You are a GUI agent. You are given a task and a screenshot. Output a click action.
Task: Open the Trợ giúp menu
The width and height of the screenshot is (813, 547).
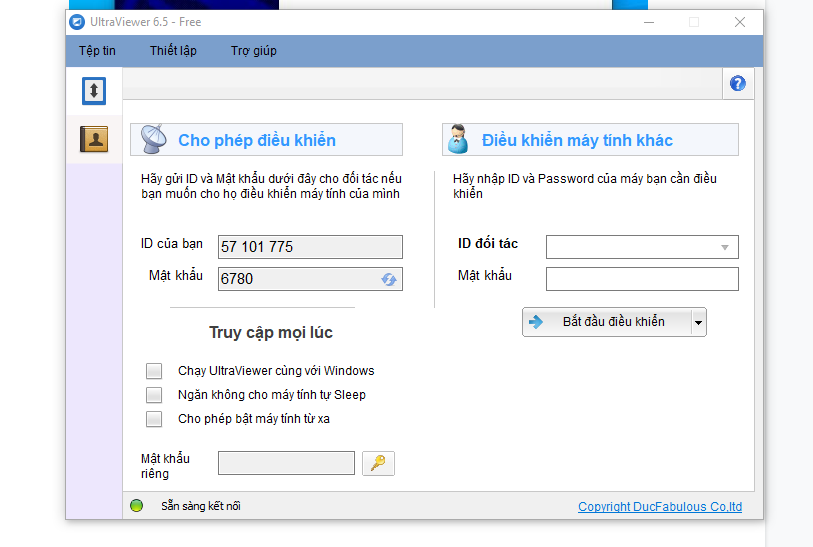coord(254,51)
